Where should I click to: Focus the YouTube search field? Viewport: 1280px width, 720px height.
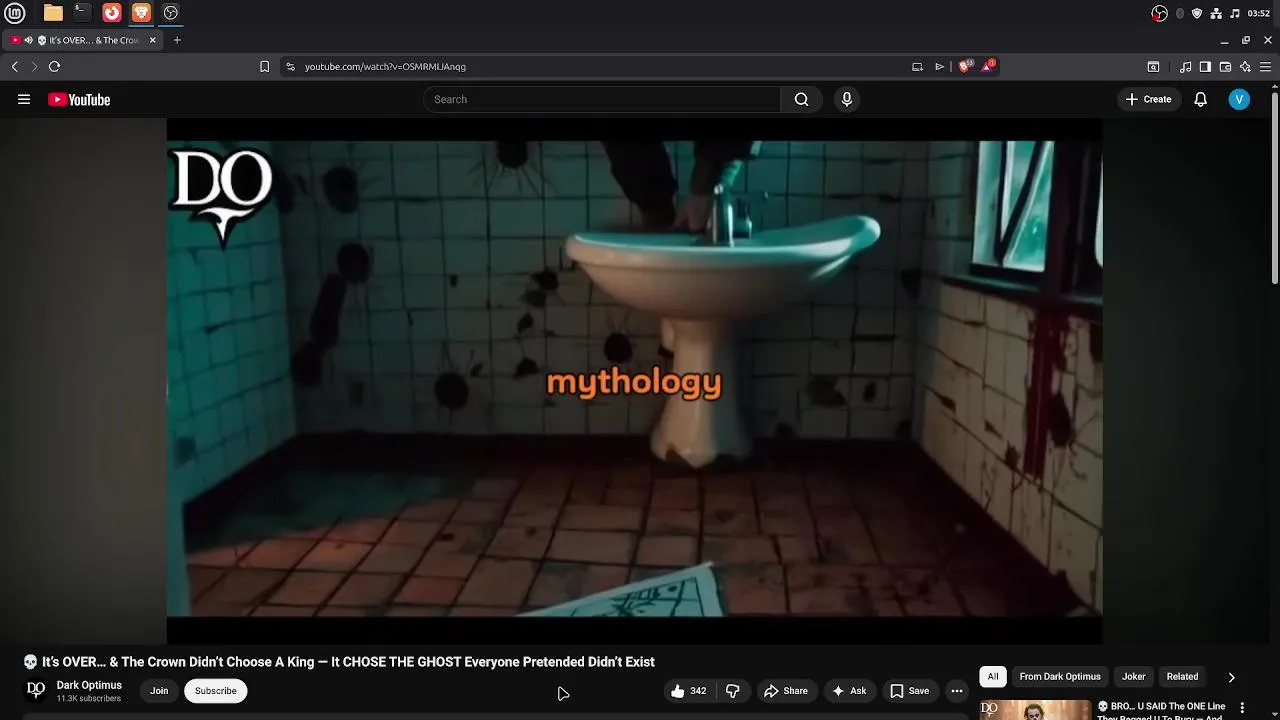pyautogui.click(x=603, y=99)
